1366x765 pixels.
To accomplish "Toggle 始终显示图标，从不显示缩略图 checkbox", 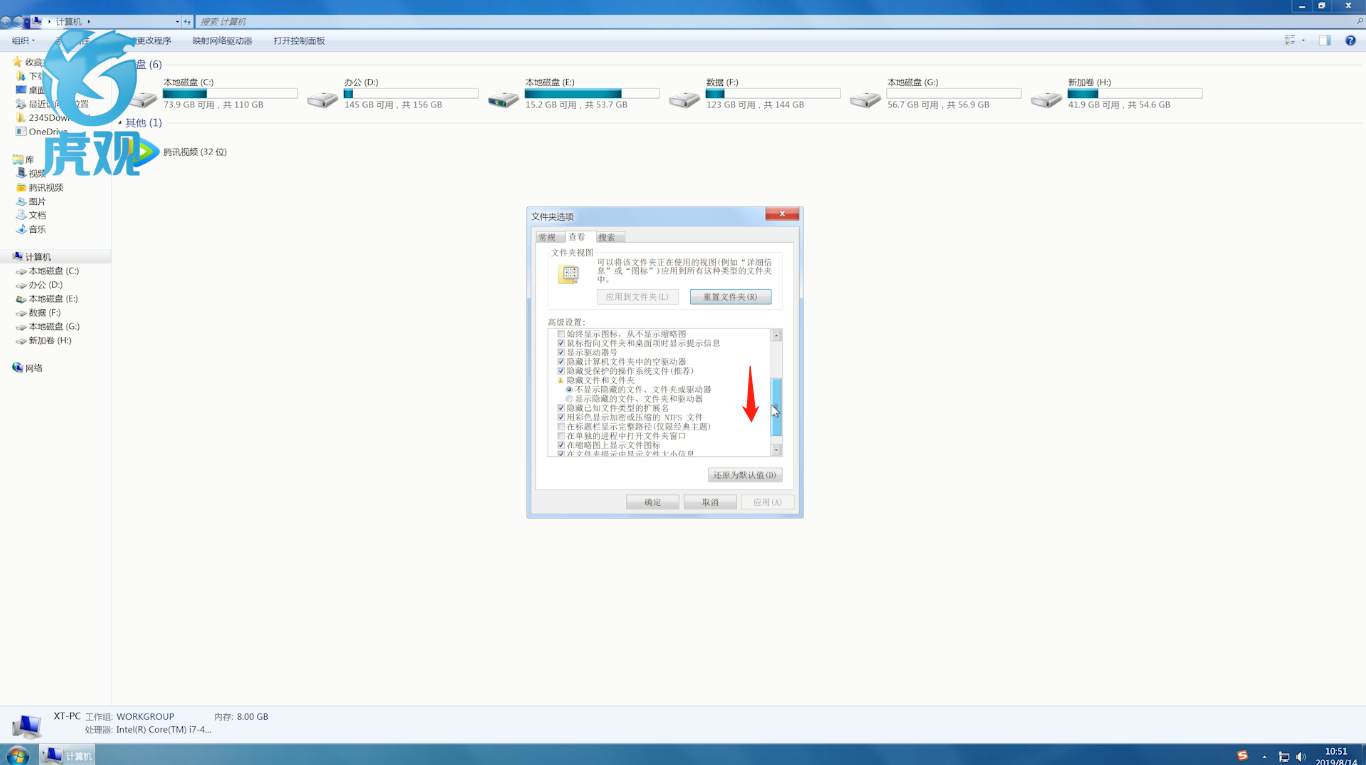I will 561,334.
